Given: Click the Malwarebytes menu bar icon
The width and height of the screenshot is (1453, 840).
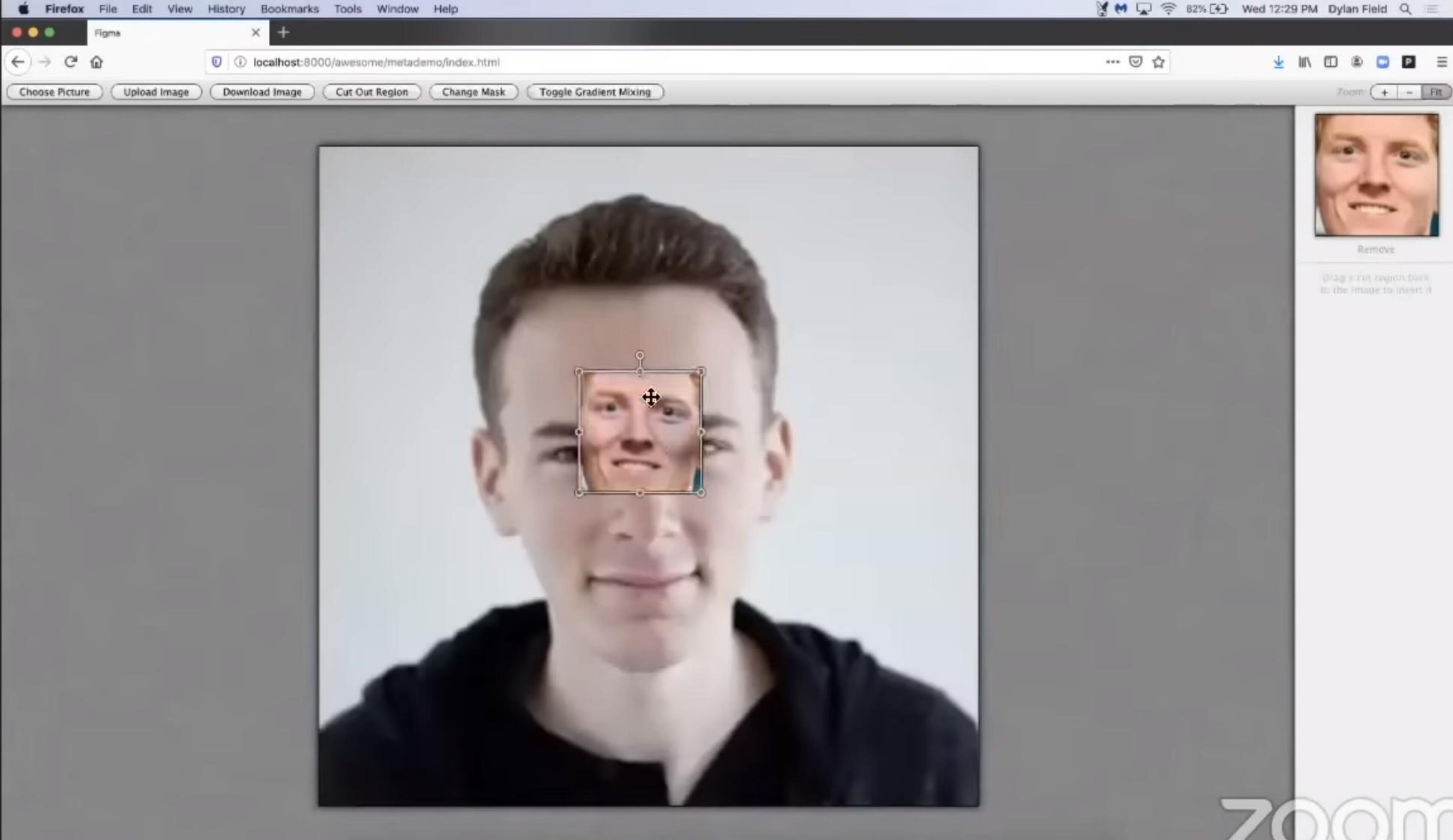Looking at the screenshot, I should [x=1120, y=9].
